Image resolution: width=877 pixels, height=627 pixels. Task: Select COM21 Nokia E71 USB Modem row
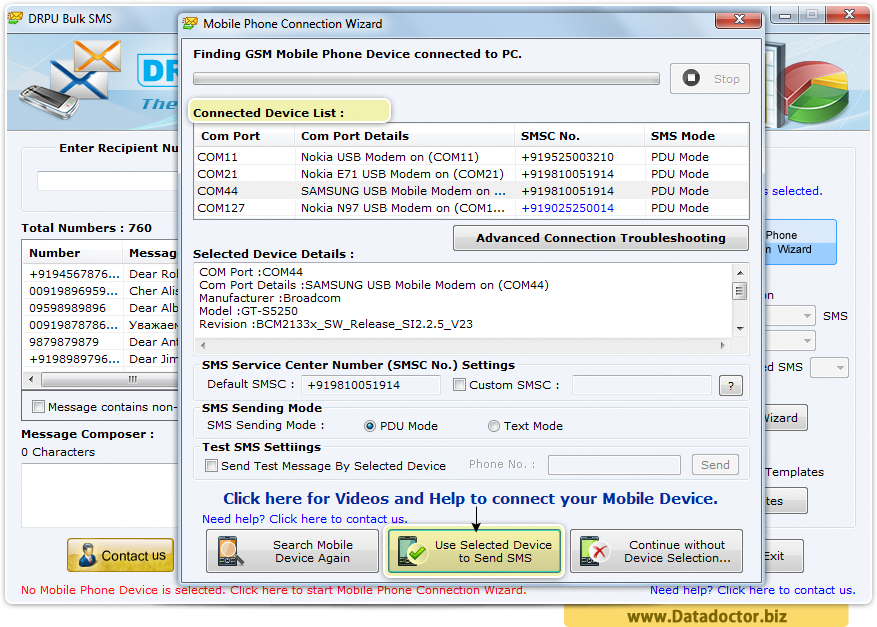tap(471, 174)
